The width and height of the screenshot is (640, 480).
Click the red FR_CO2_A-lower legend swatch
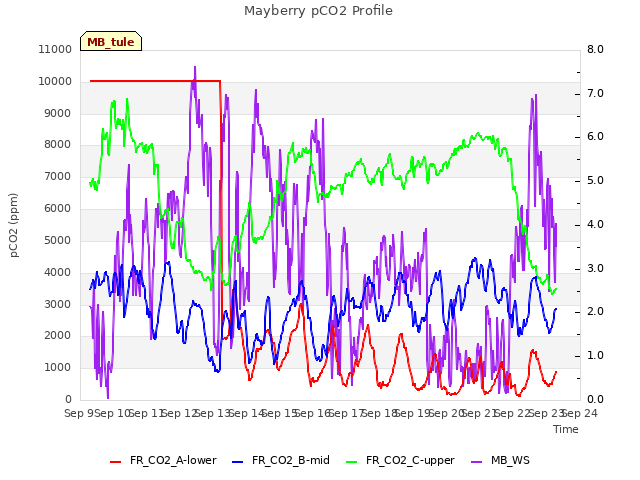click(116, 462)
